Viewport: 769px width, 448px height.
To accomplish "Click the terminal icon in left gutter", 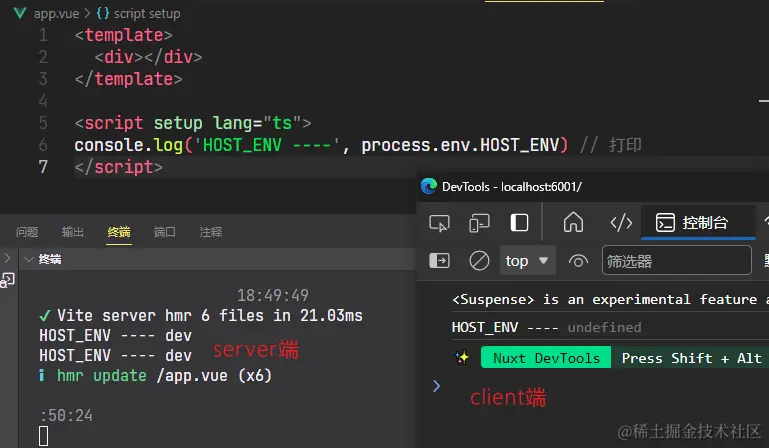I will pyautogui.click(x=7, y=280).
